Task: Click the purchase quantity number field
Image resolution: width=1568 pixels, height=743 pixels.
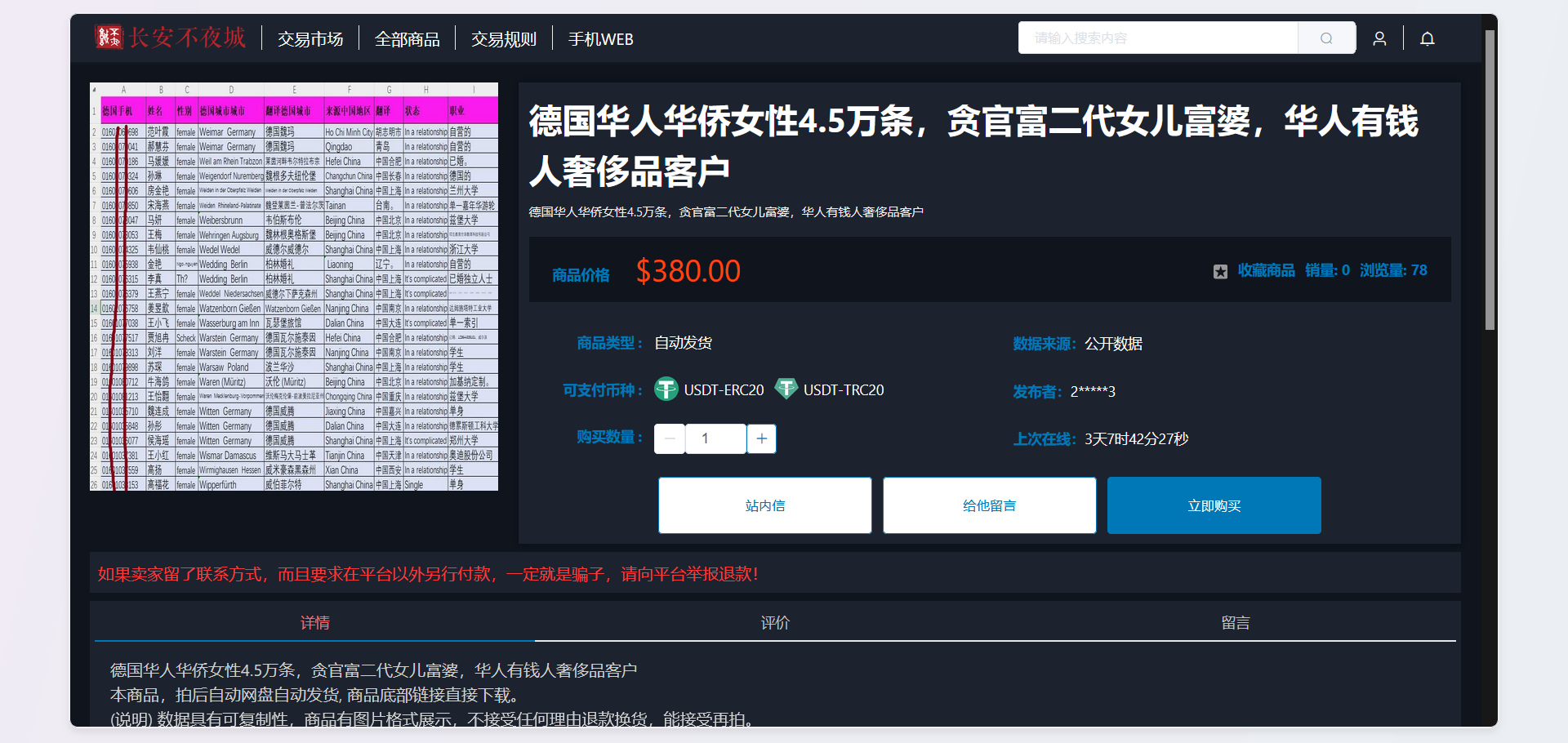Action: click(715, 438)
